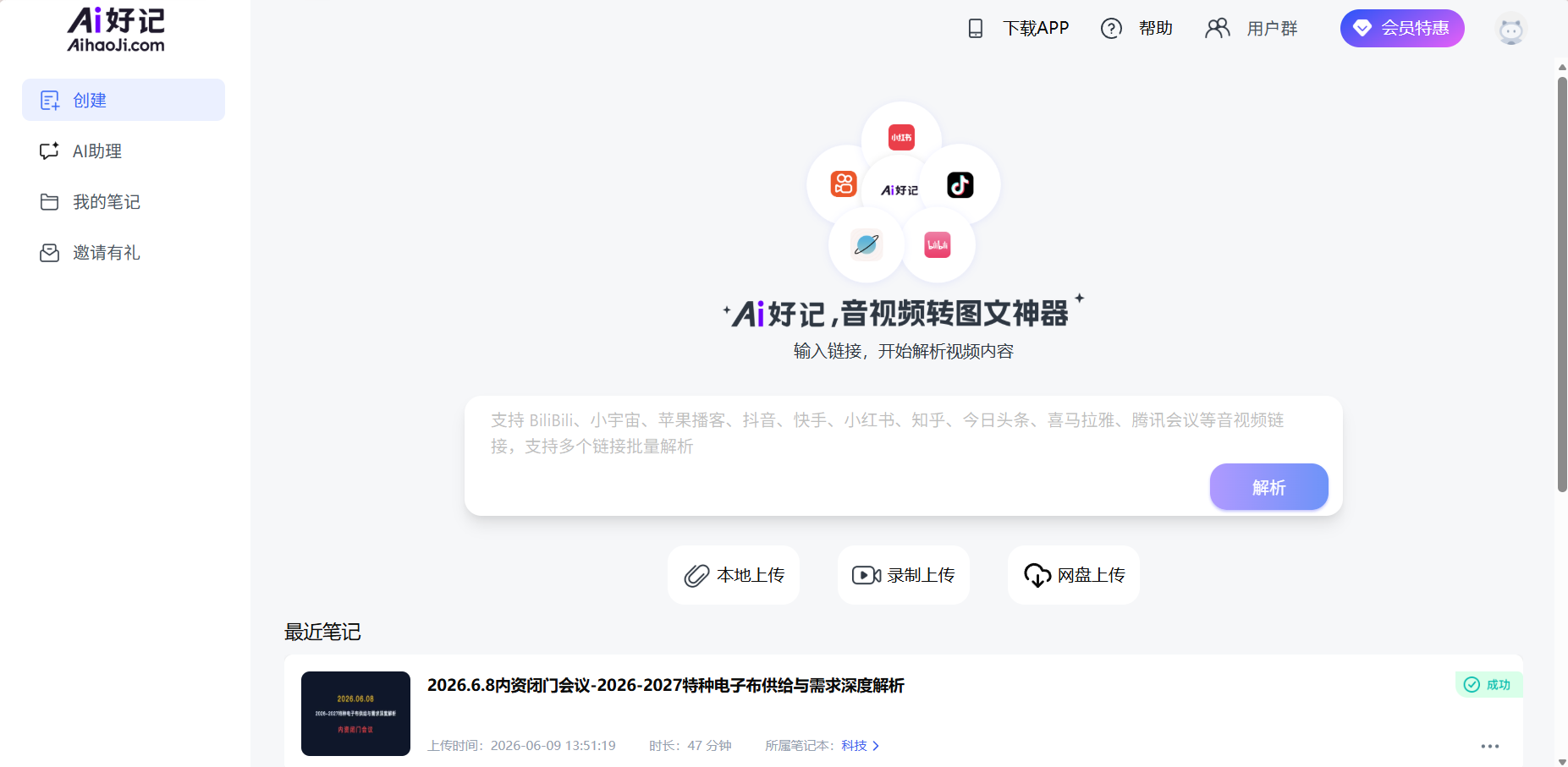Click the 网盘上传 button

pos(1074,575)
